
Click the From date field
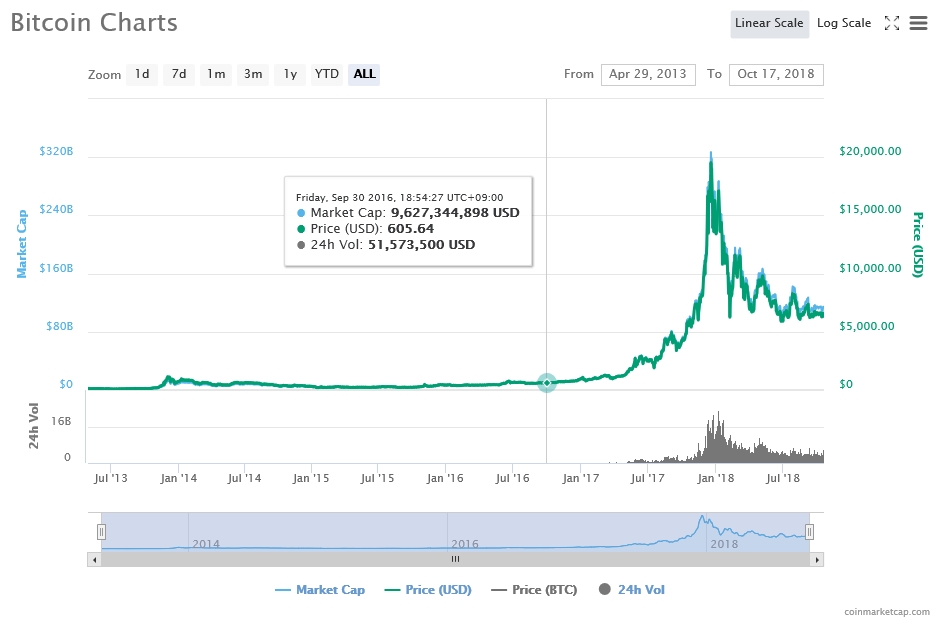648,74
